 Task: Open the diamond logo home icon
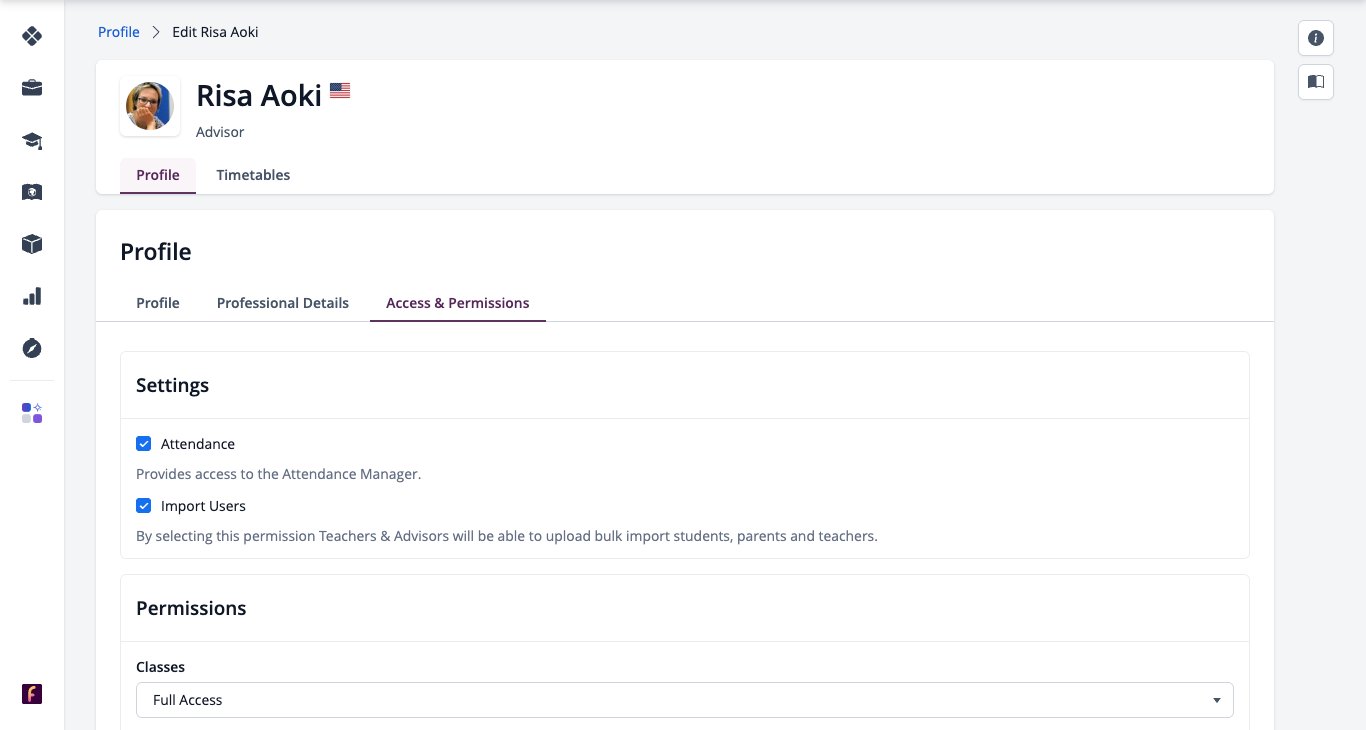tap(32, 36)
